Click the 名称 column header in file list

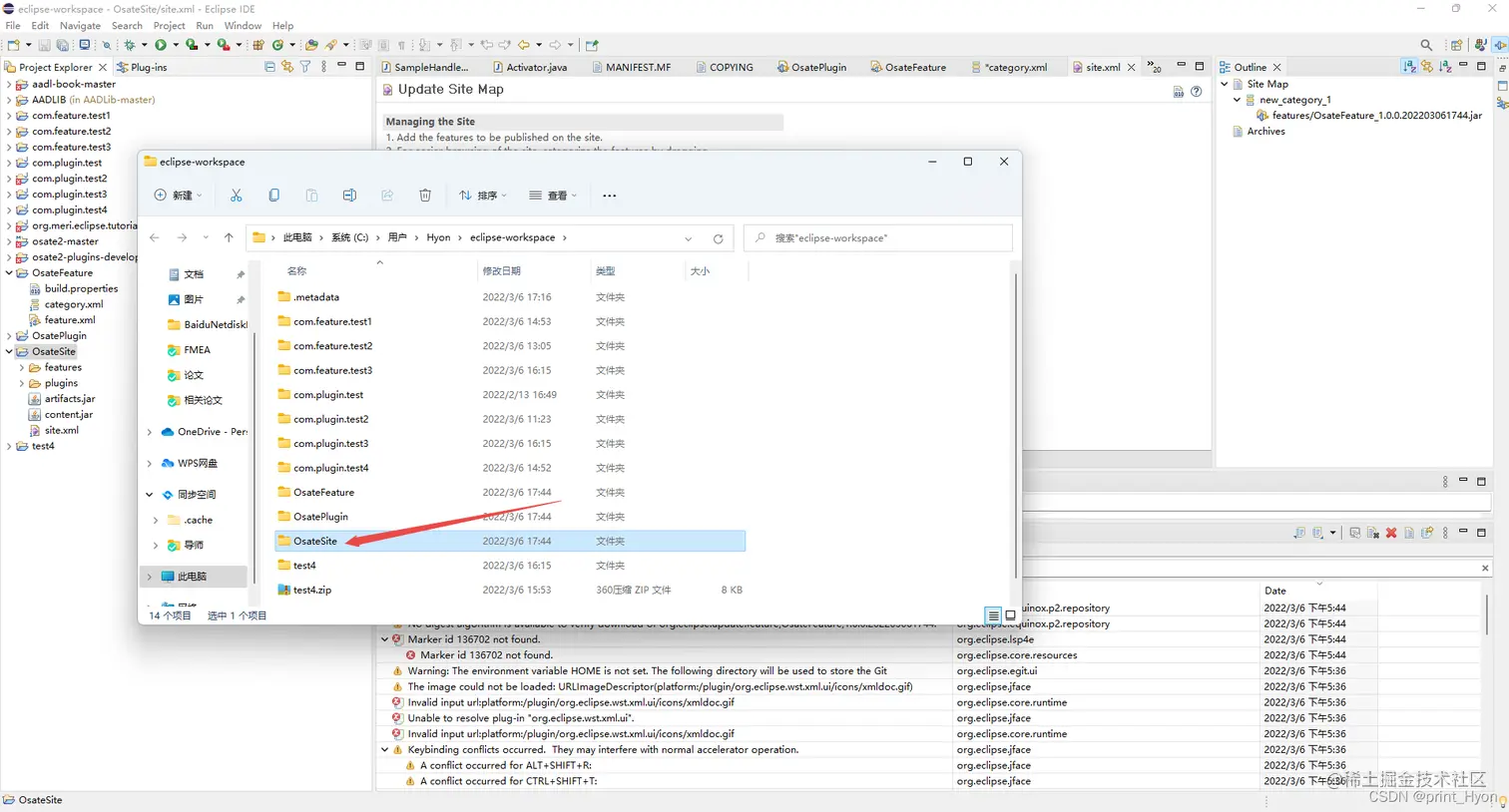tap(296, 271)
